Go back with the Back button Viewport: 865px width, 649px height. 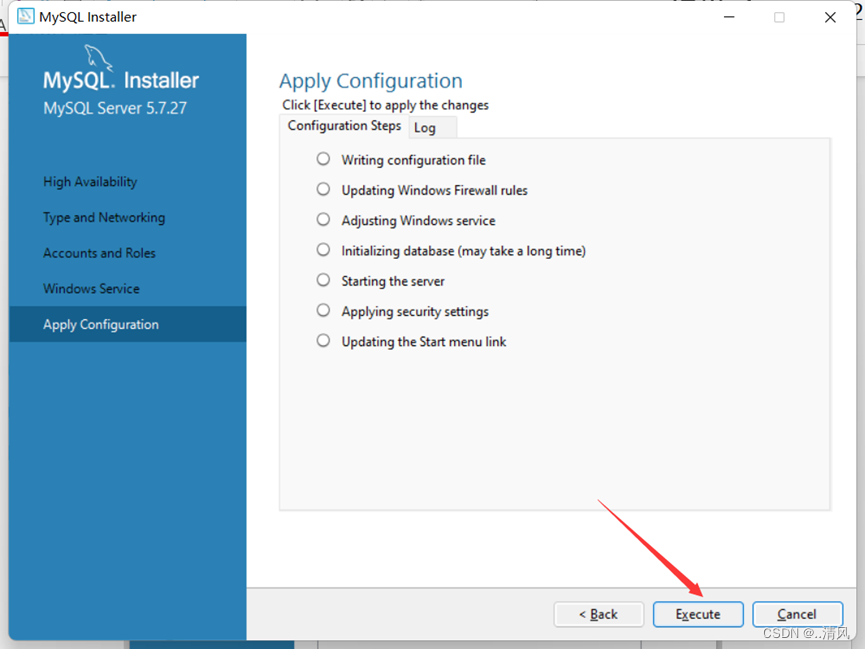tap(599, 614)
